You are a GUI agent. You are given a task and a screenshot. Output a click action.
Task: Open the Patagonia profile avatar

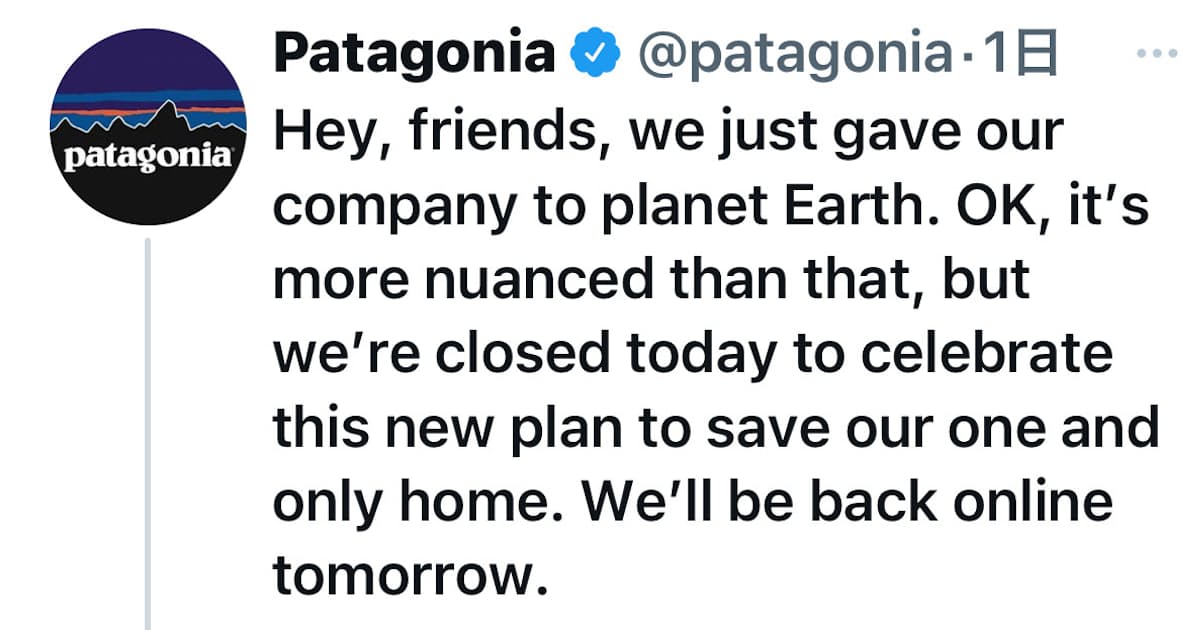tap(148, 126)
